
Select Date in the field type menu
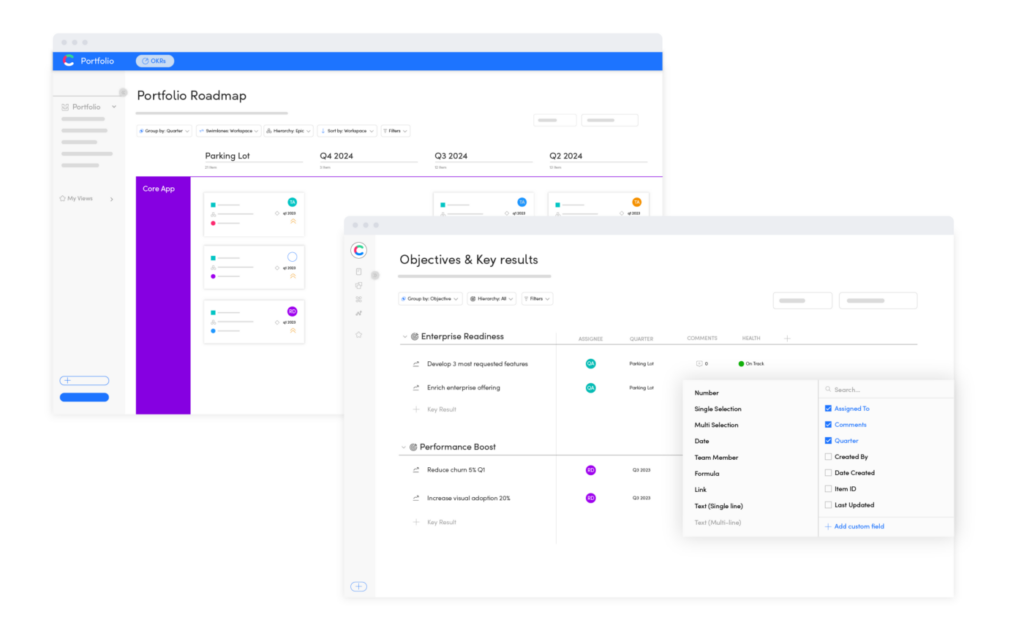click(x=702, y=441)
